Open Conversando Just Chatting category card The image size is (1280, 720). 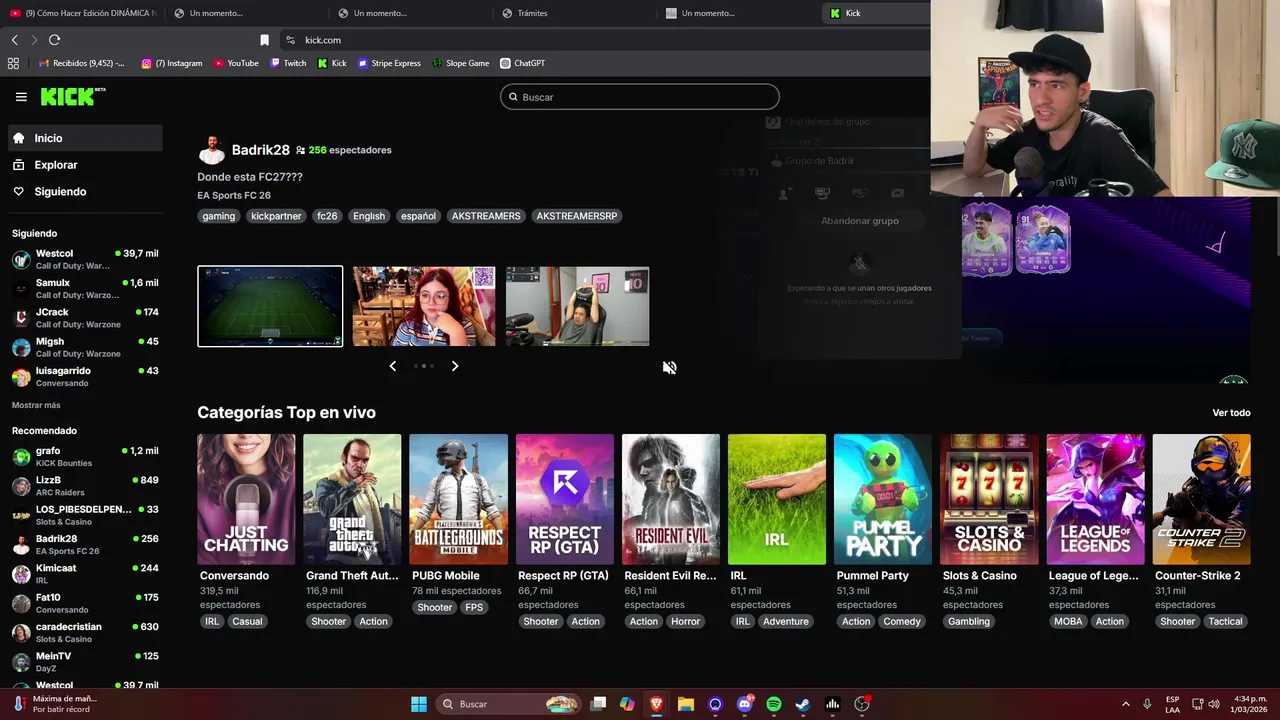point(246,499)
